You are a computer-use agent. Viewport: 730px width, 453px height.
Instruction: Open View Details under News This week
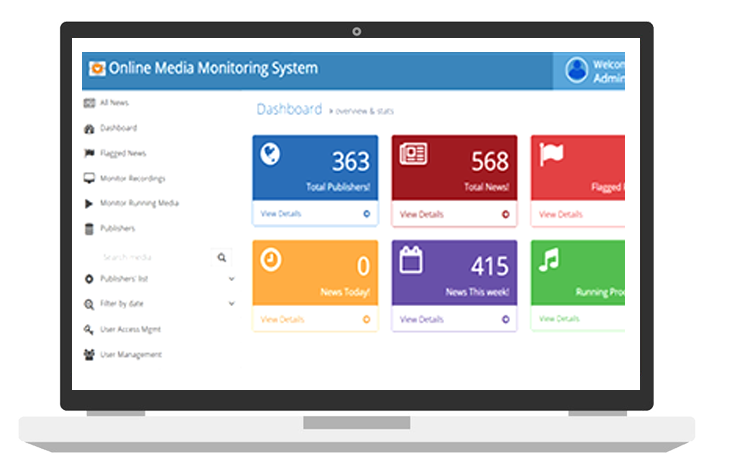[421, 319]
